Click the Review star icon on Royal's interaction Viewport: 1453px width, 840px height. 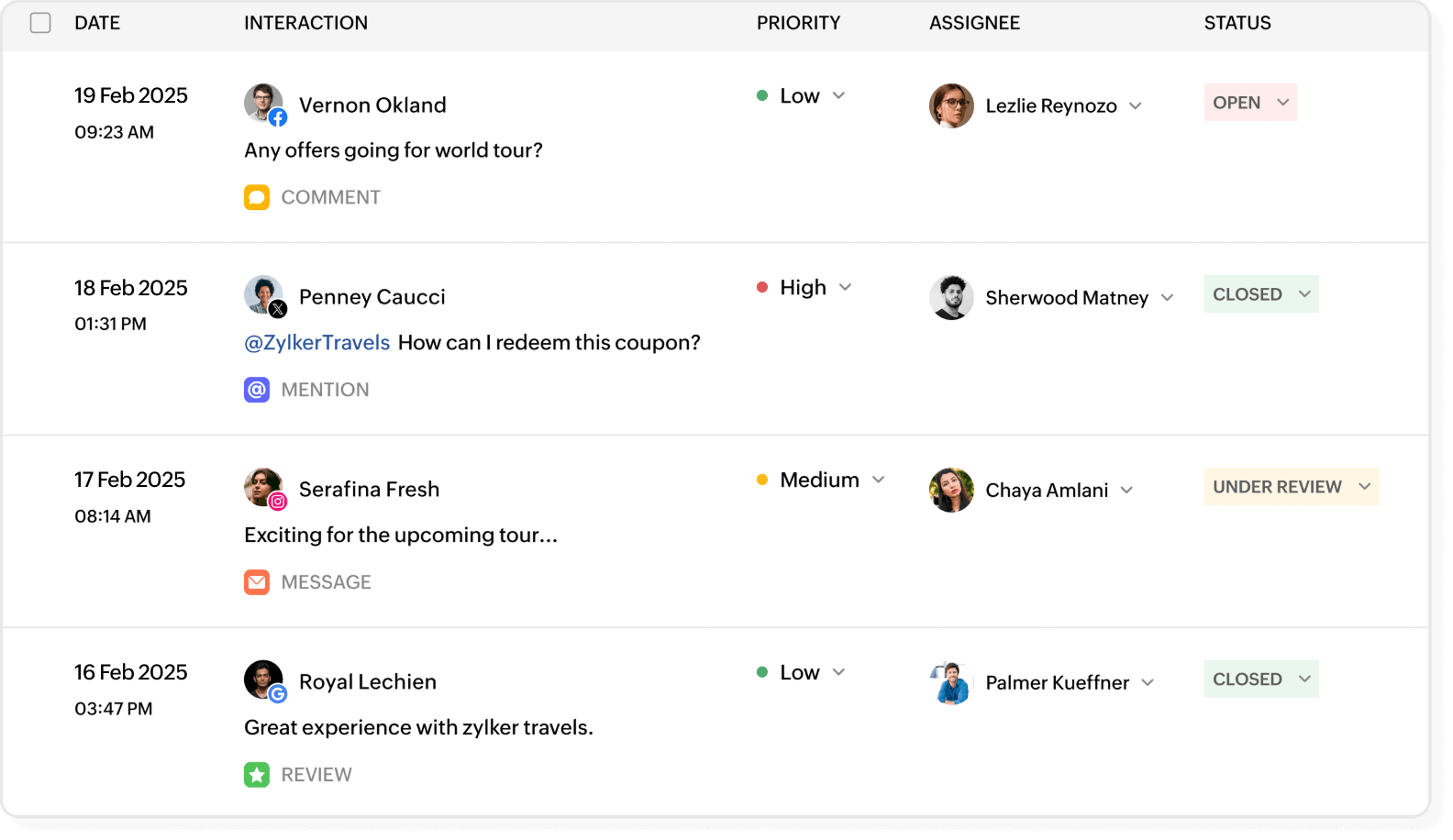click(x=257, y=774)
